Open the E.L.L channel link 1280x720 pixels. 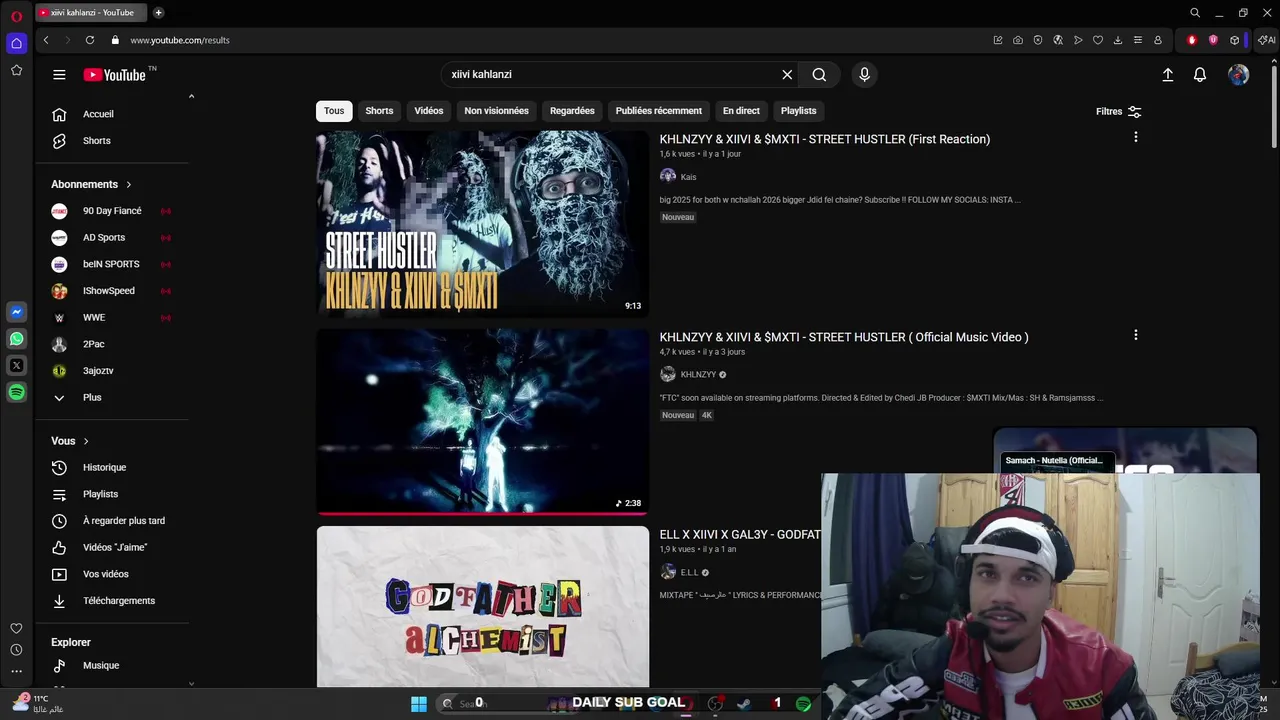click(x=689, y=573)
